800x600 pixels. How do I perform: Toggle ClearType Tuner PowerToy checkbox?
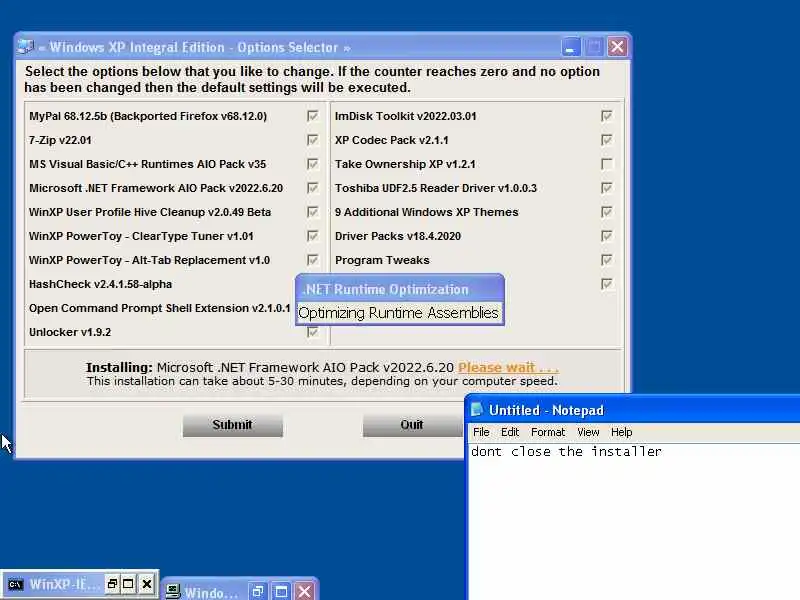tap(313, 236)
